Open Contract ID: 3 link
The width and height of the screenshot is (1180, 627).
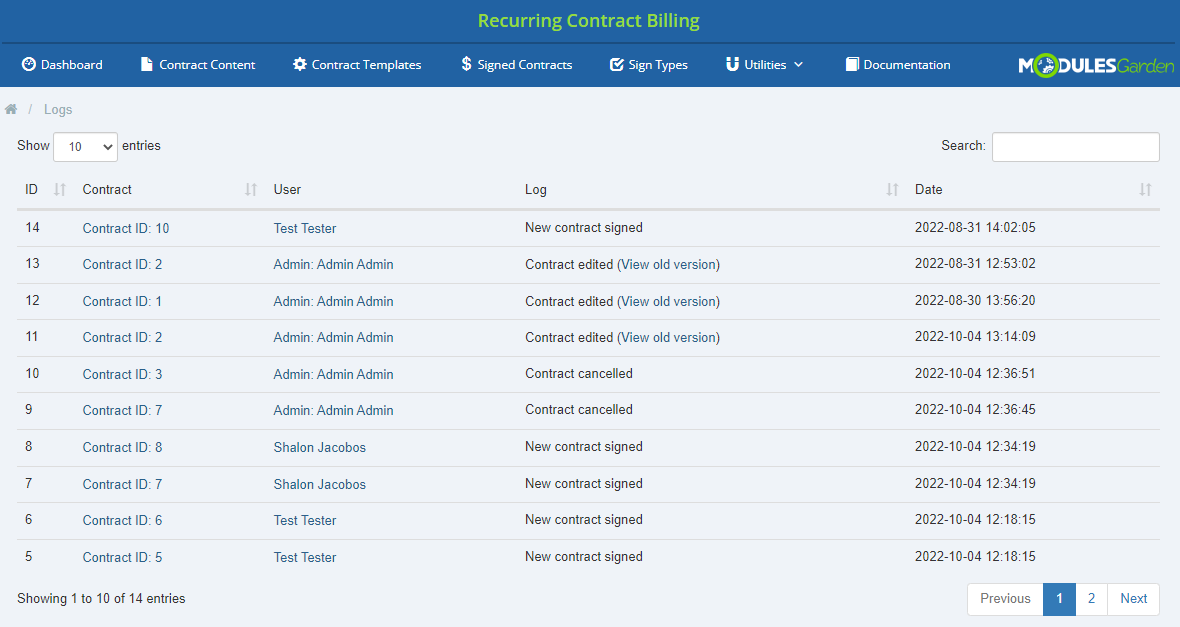point(122,374)
